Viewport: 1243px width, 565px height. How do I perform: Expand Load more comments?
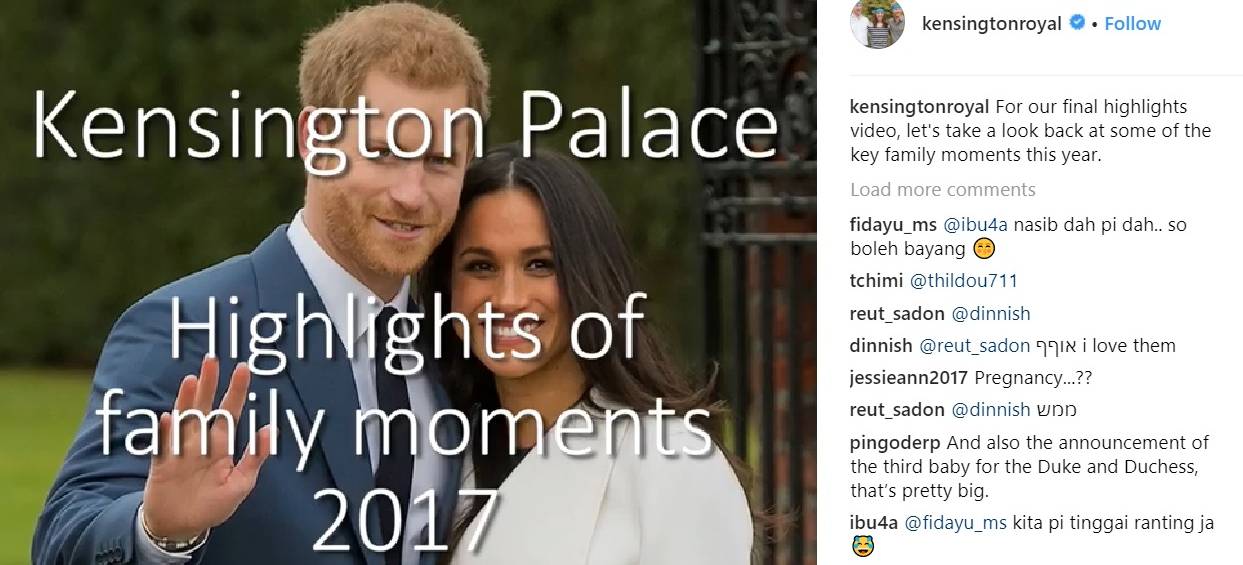click(943, 189)
